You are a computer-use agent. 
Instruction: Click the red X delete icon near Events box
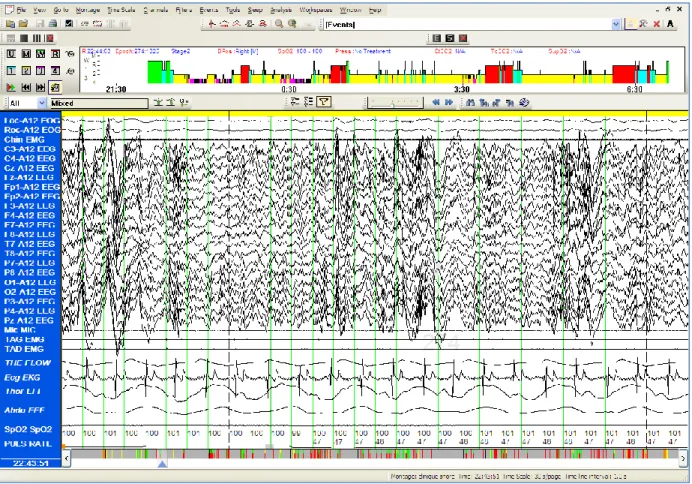[657, 24]
